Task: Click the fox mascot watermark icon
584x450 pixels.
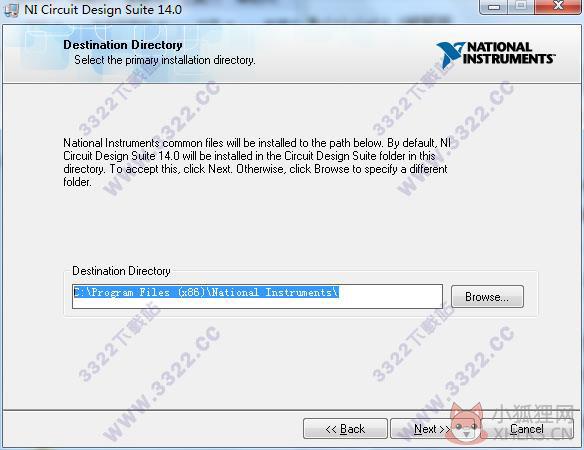Action: [466, 424]
